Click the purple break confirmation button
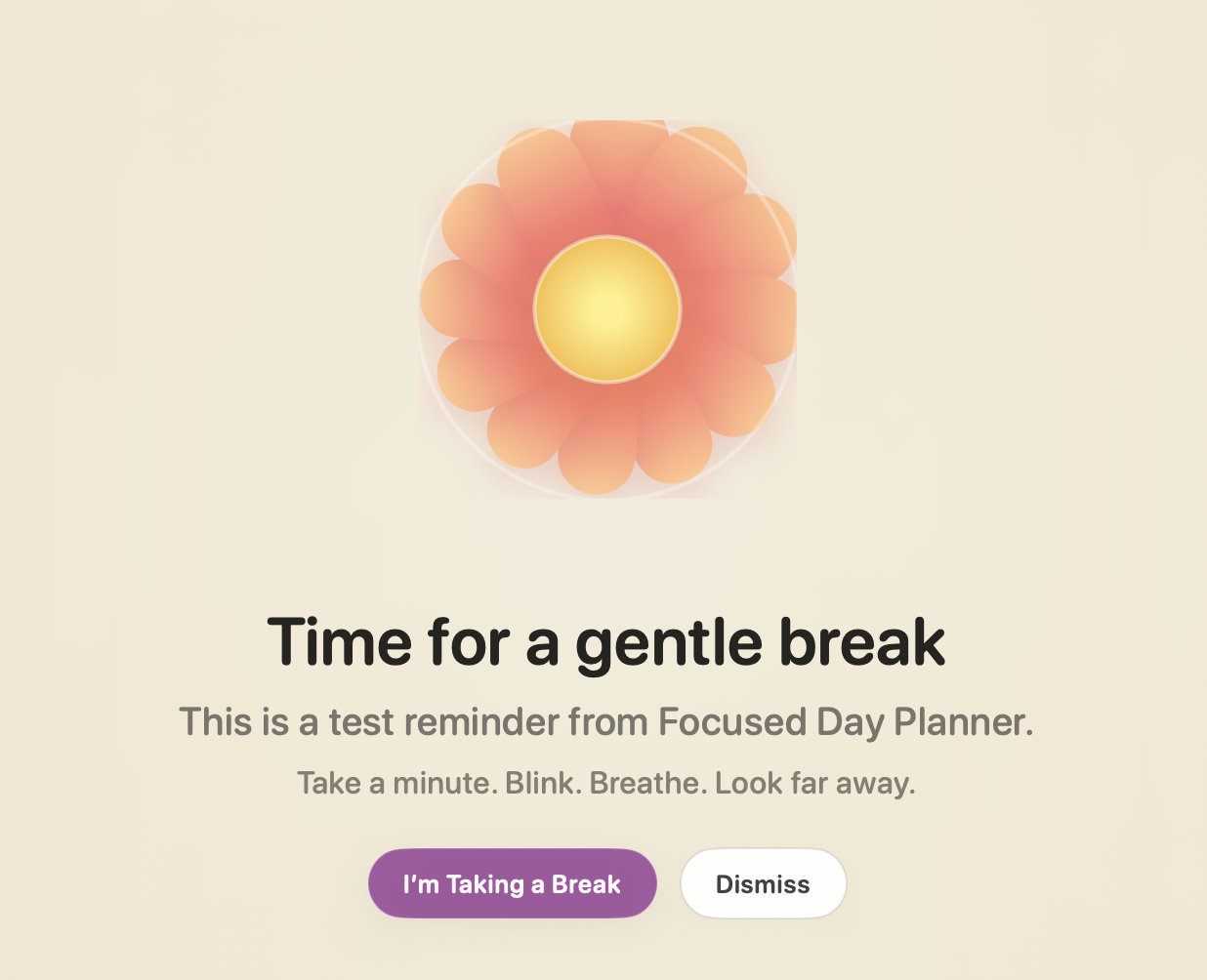This screenshot has height=980, width=1207. pyautogui.click(x=512, y=883)
